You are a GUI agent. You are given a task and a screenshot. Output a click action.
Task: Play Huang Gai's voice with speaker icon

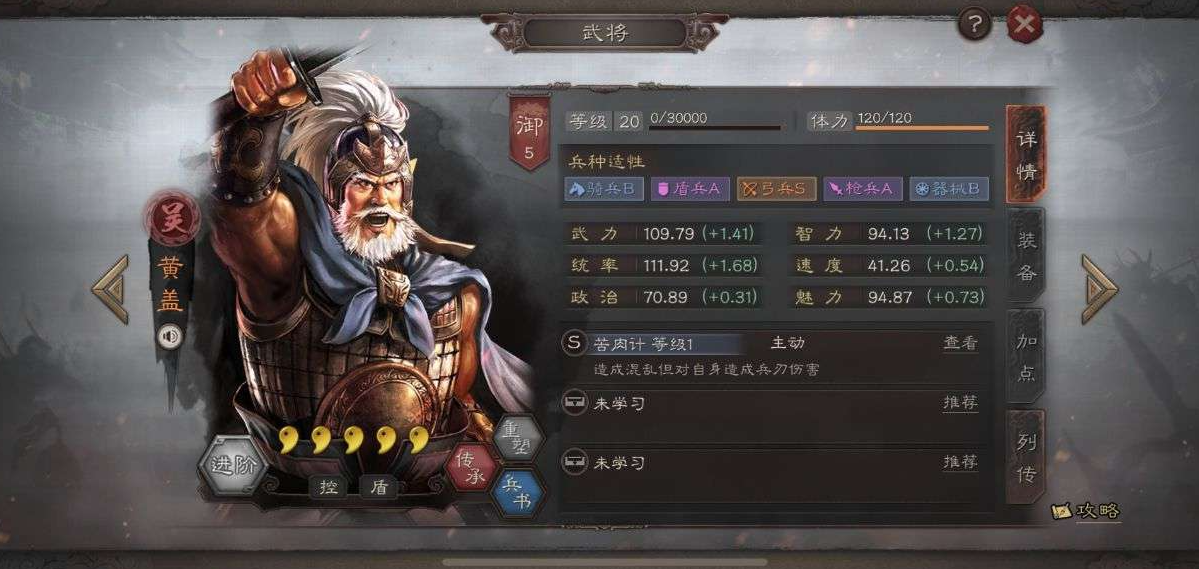tap(170, 337)
